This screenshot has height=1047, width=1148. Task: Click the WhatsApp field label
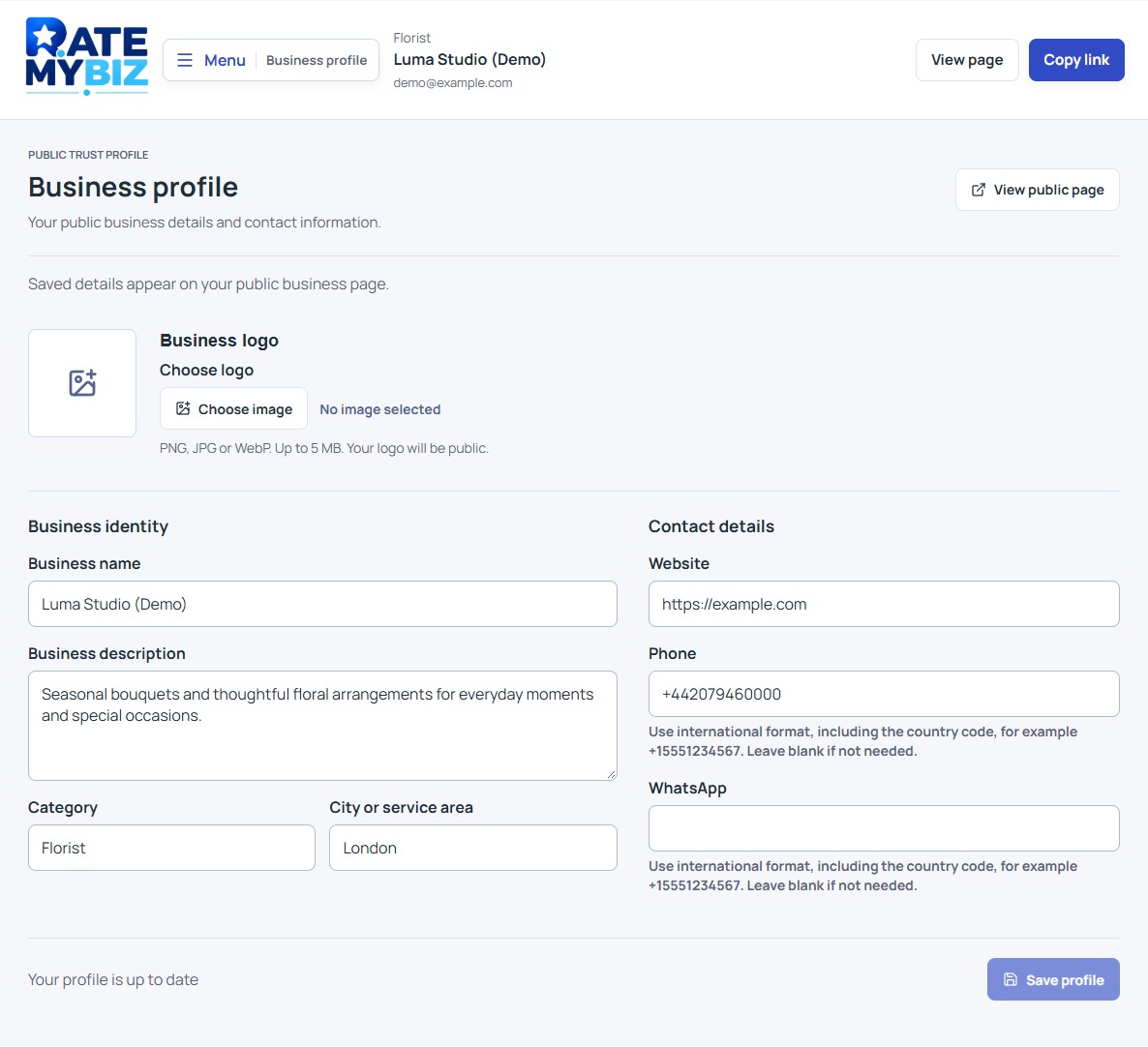pos(687,789)
